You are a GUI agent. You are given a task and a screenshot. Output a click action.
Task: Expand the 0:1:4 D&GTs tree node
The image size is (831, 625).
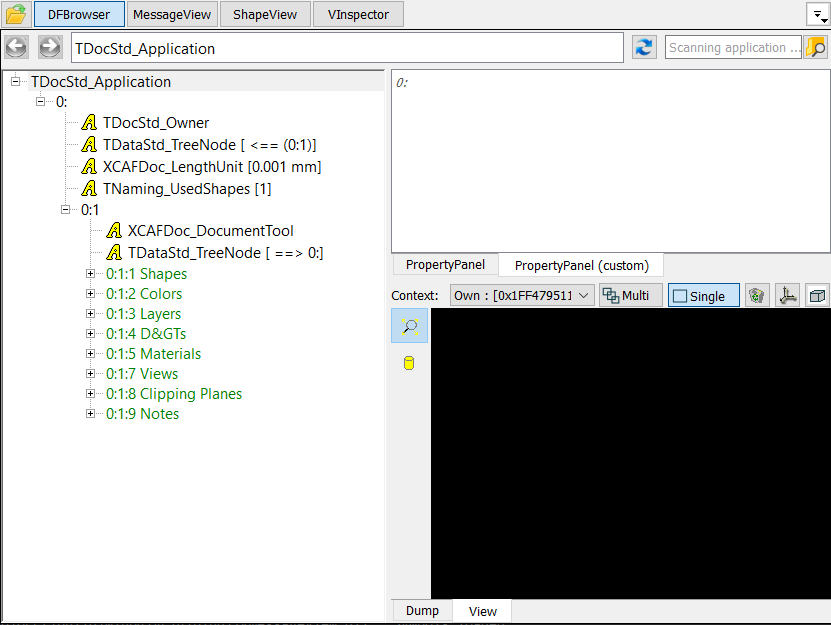coord(91,334)
